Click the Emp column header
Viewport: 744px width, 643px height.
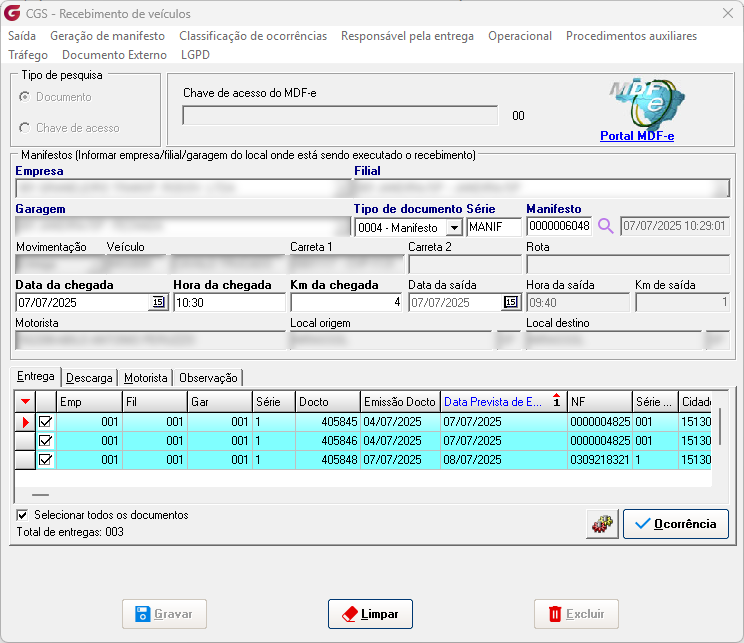coord(89,402)
